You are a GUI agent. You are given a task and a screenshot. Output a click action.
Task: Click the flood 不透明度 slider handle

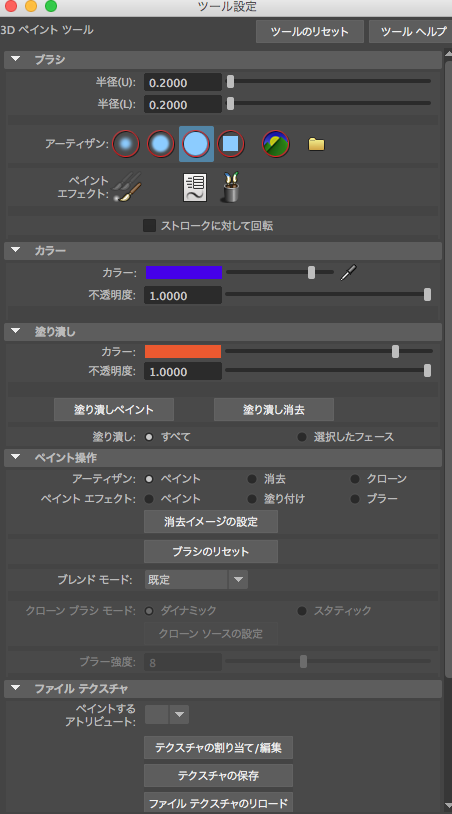427,371
